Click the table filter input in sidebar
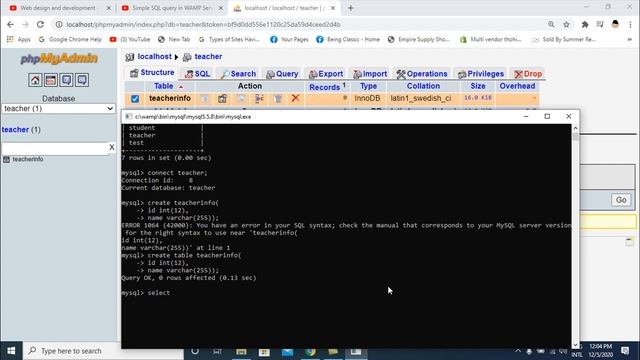 55,148
